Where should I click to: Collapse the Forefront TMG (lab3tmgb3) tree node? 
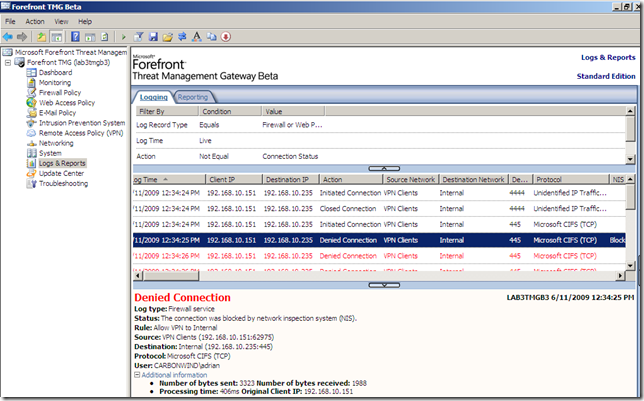(8, 62)
